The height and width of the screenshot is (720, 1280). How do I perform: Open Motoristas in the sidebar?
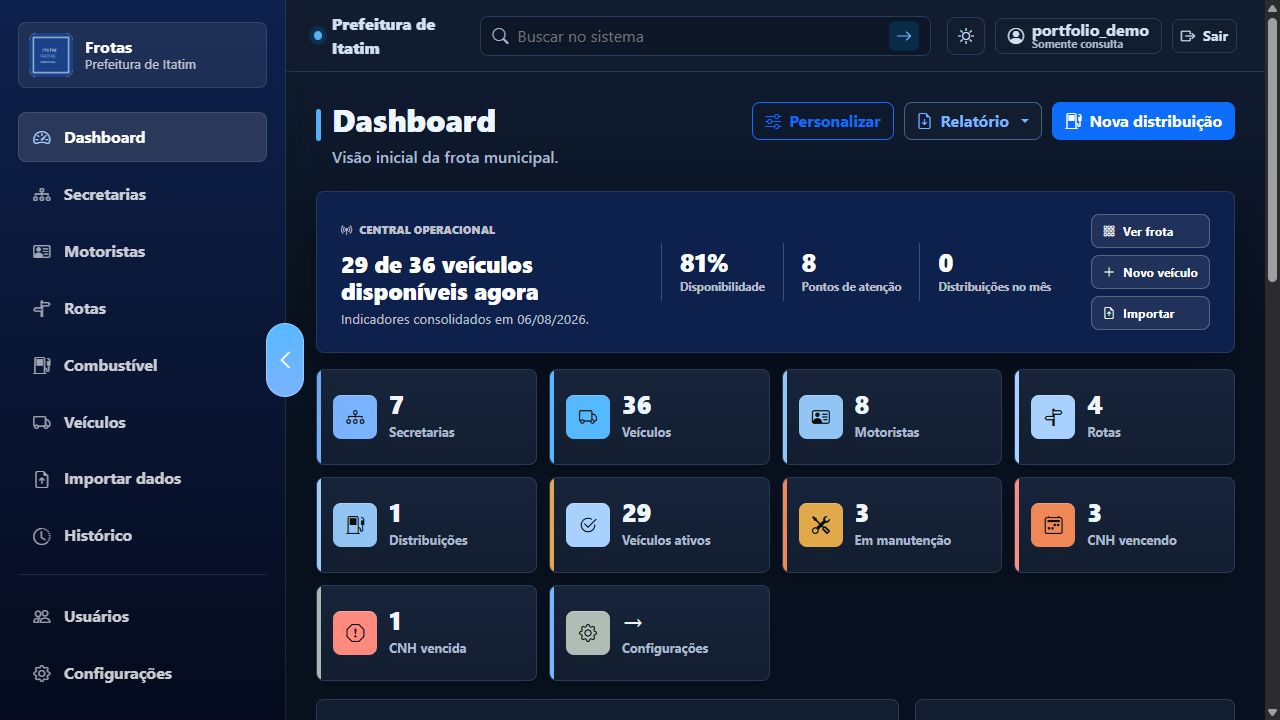pyautogui.click(x=142, y=251)
